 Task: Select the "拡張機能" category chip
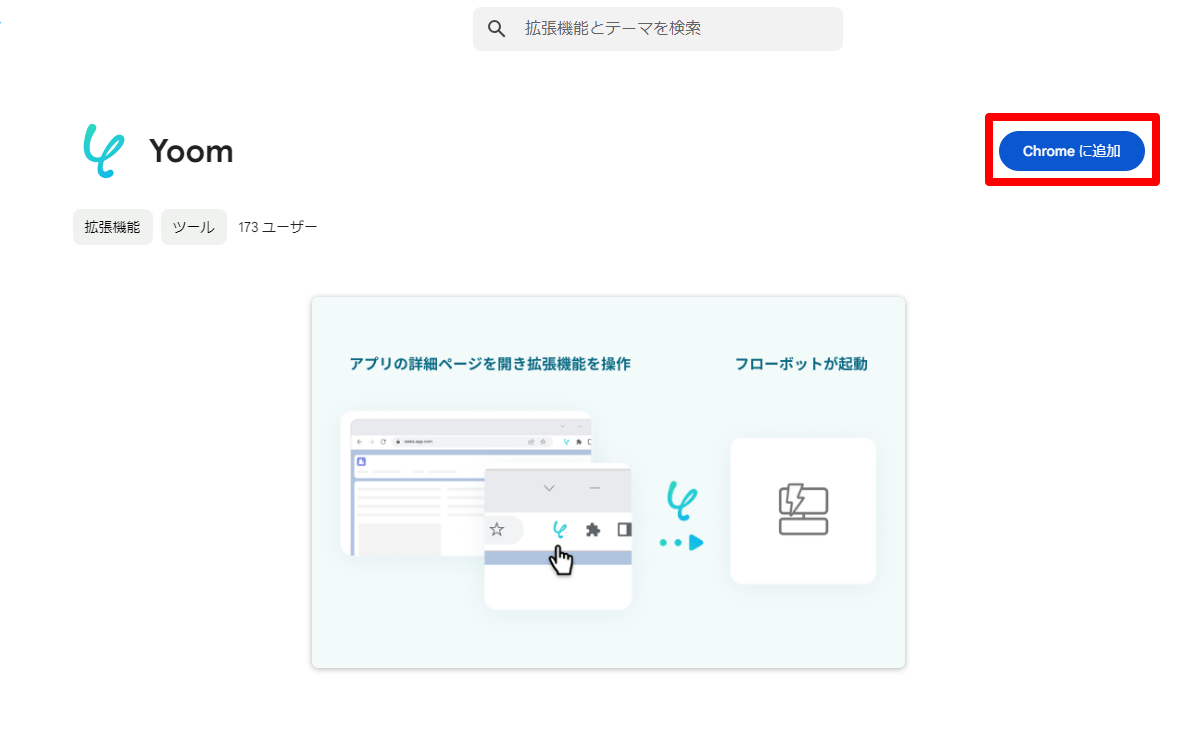pyautogui.click(x=113, y=227)
